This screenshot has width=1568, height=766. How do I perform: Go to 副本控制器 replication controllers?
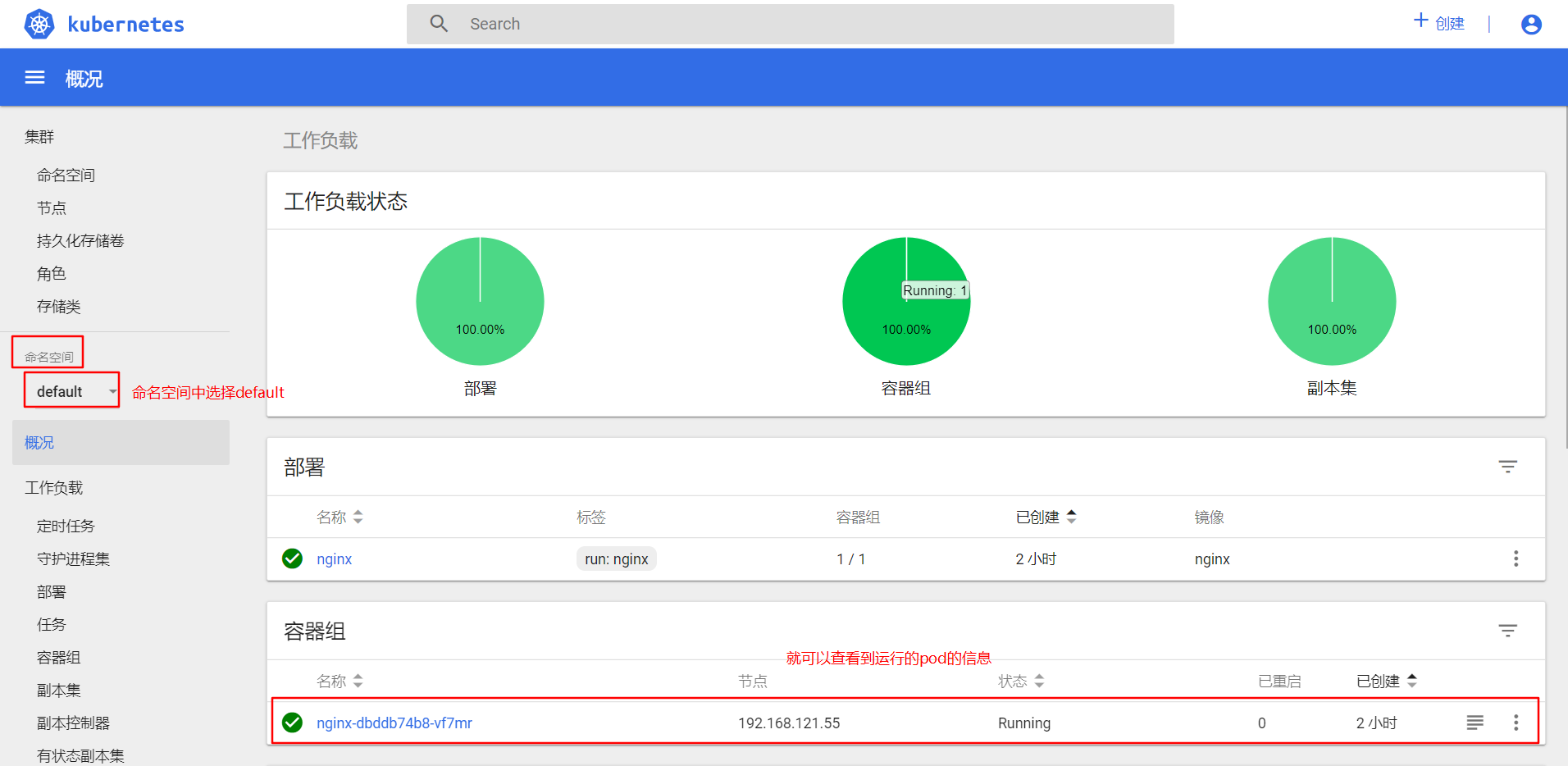click(74, 723)
